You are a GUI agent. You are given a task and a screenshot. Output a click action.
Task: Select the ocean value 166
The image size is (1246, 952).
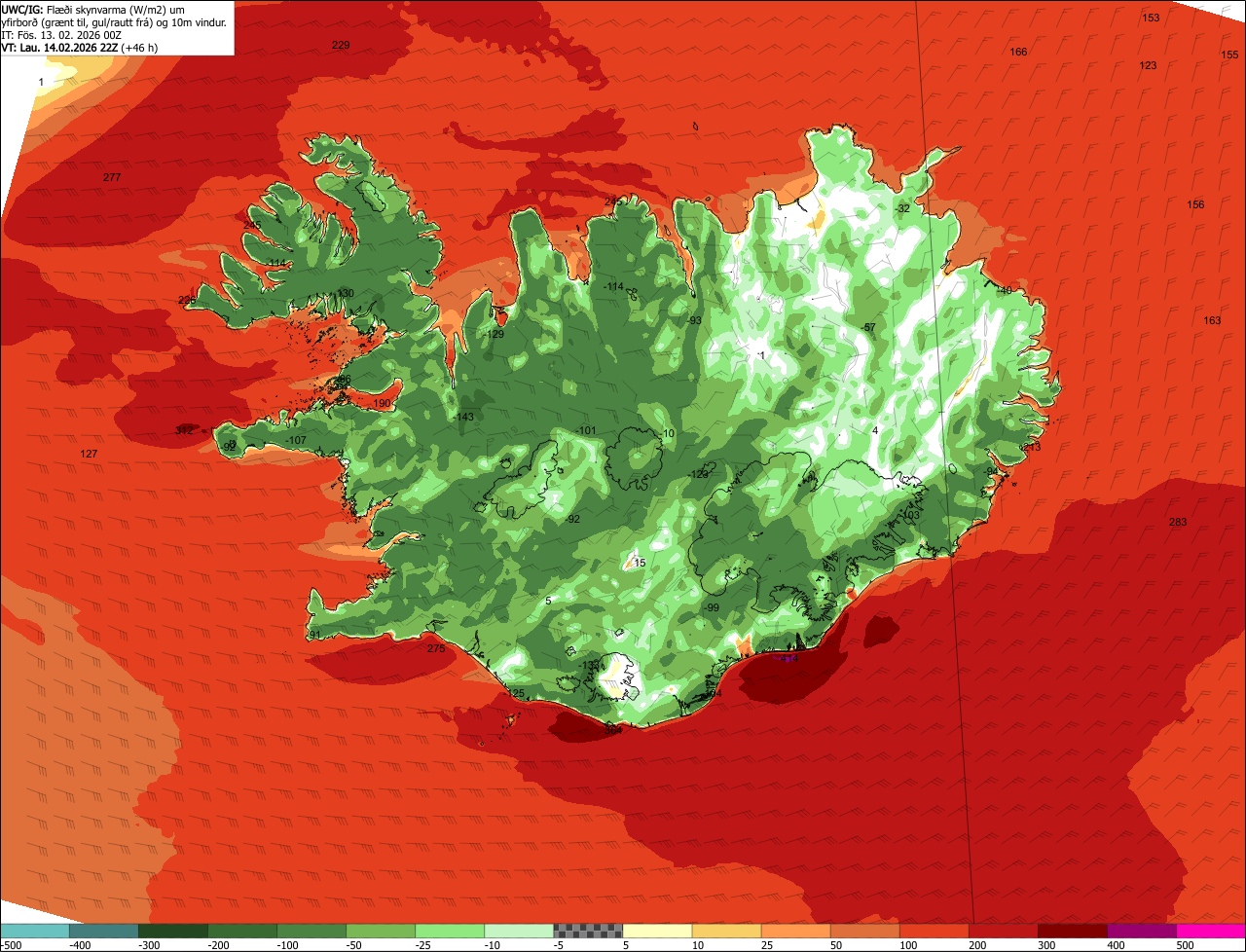click(1018, 52)
